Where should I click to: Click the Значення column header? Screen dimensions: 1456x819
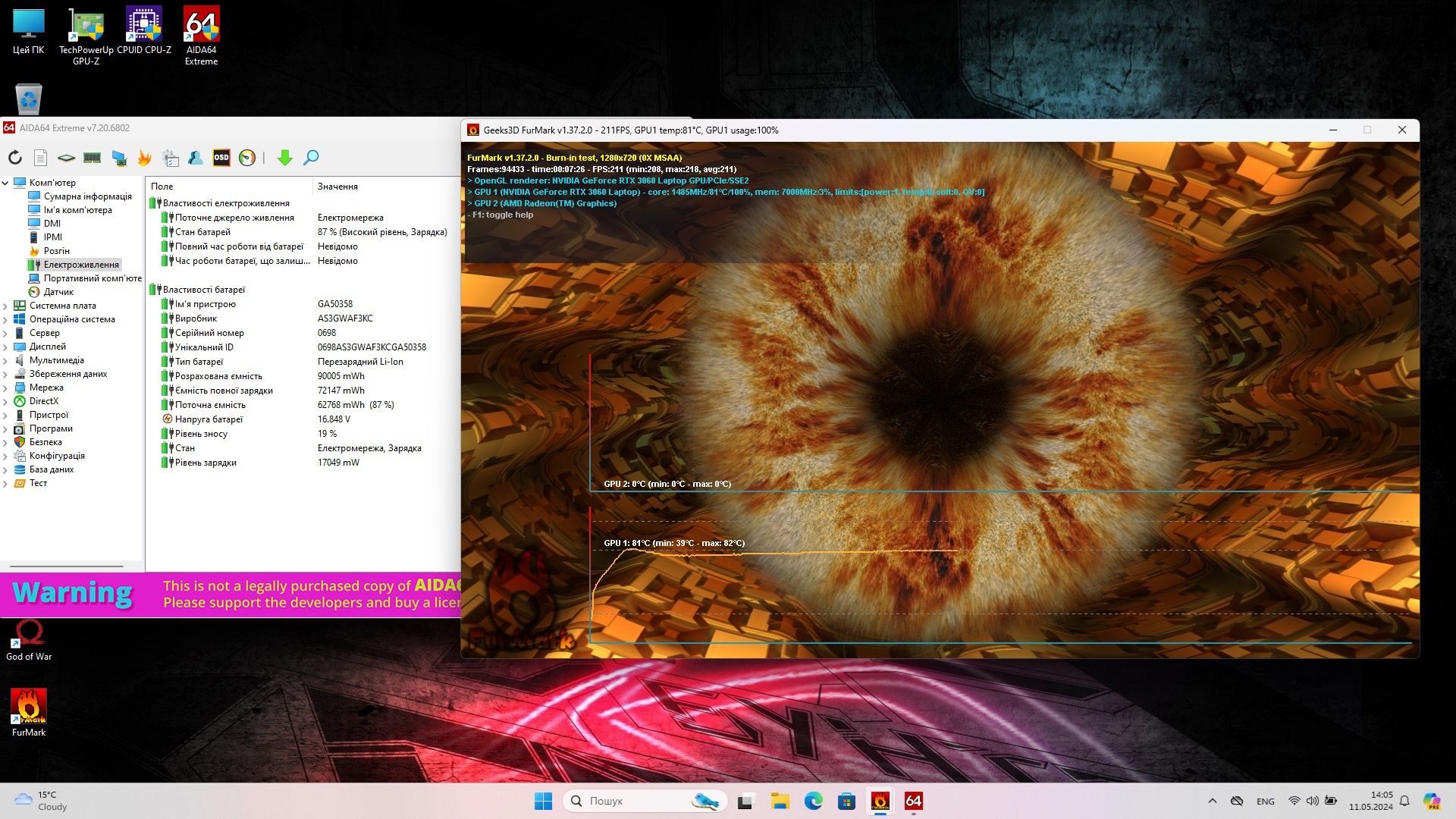click(387, 187)
